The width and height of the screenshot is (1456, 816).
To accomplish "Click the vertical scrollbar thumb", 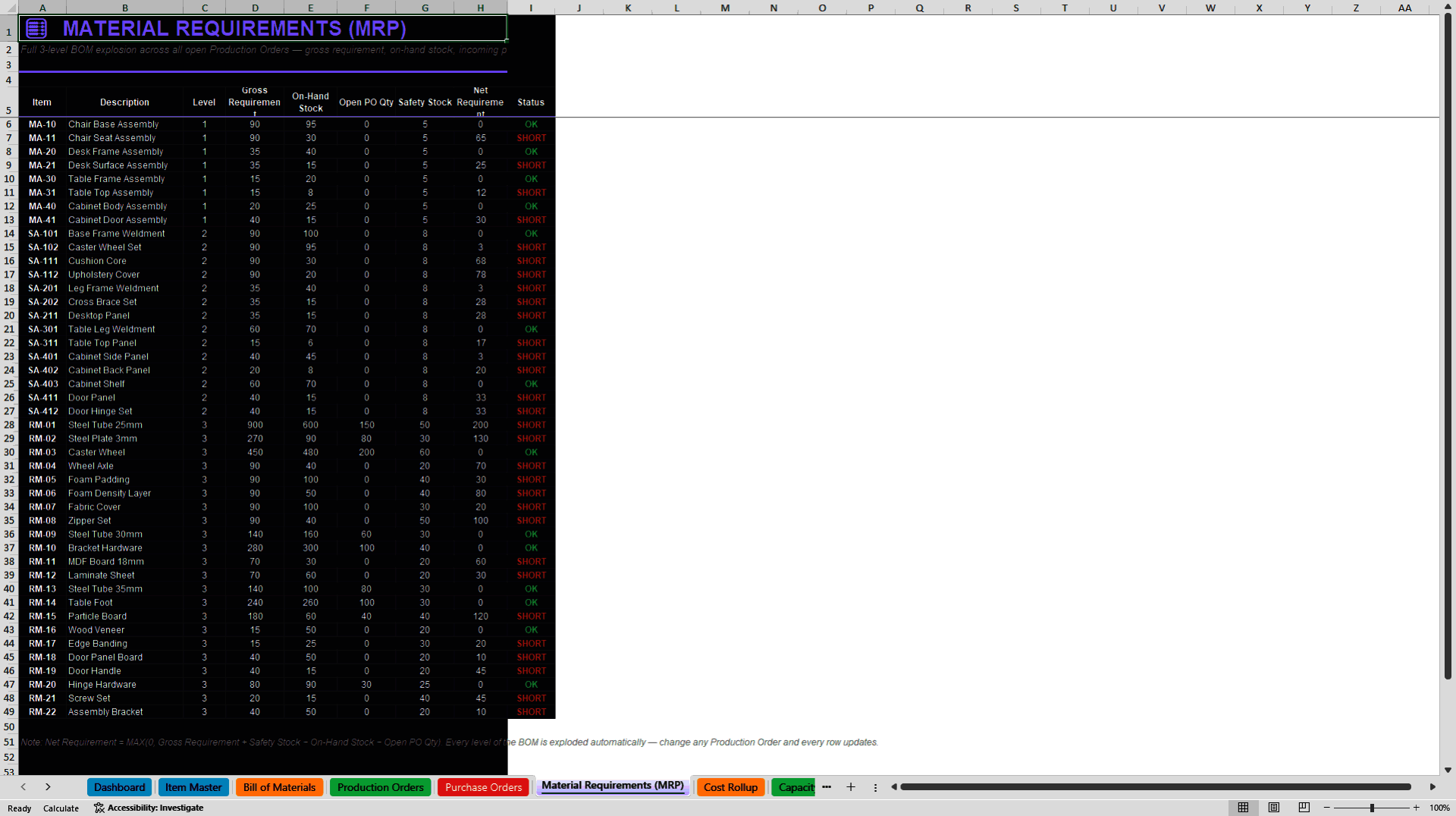I will click(1448, 345).
